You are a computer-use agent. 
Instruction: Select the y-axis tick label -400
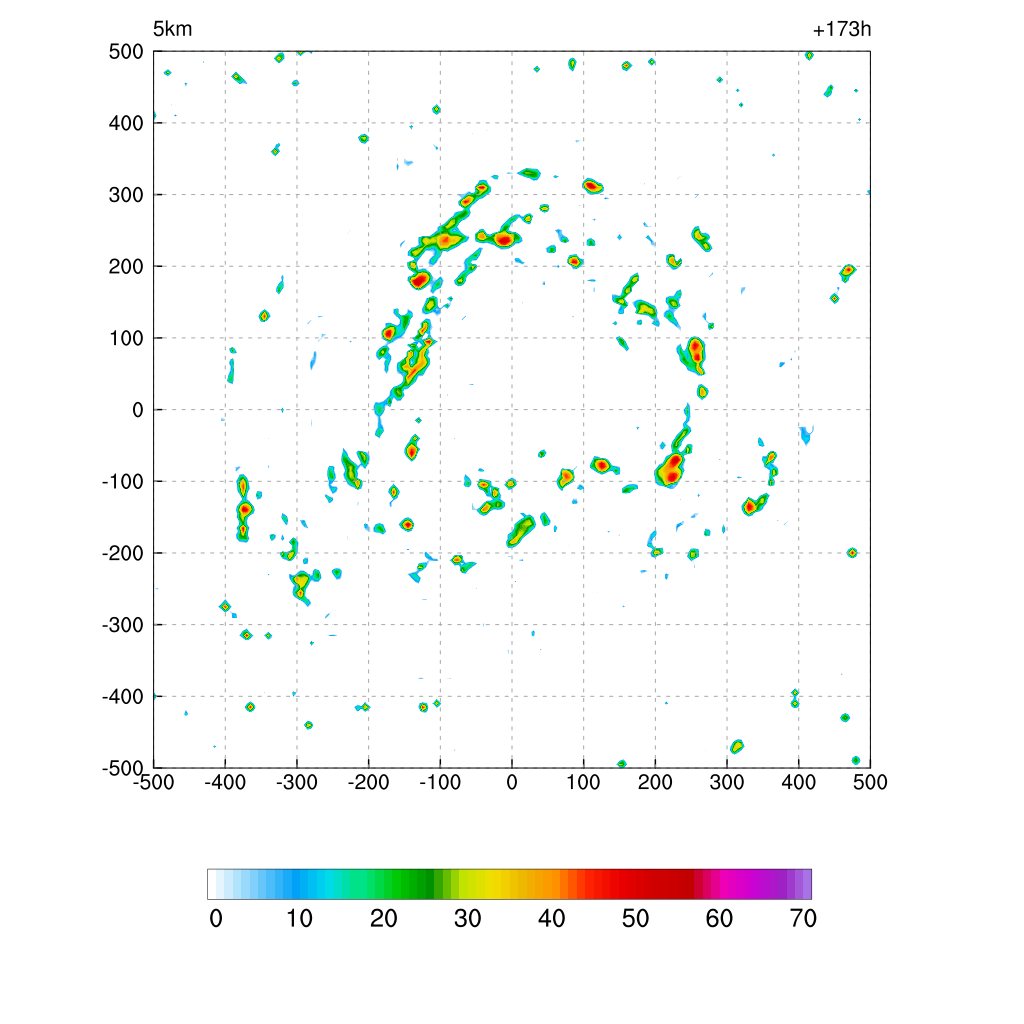tap(123, 697)
